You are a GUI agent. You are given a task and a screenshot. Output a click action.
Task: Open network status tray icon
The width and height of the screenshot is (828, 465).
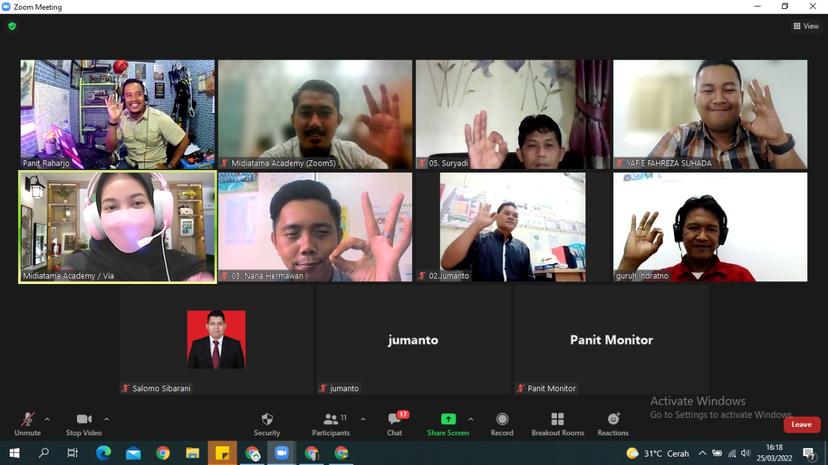click(732, 453)
